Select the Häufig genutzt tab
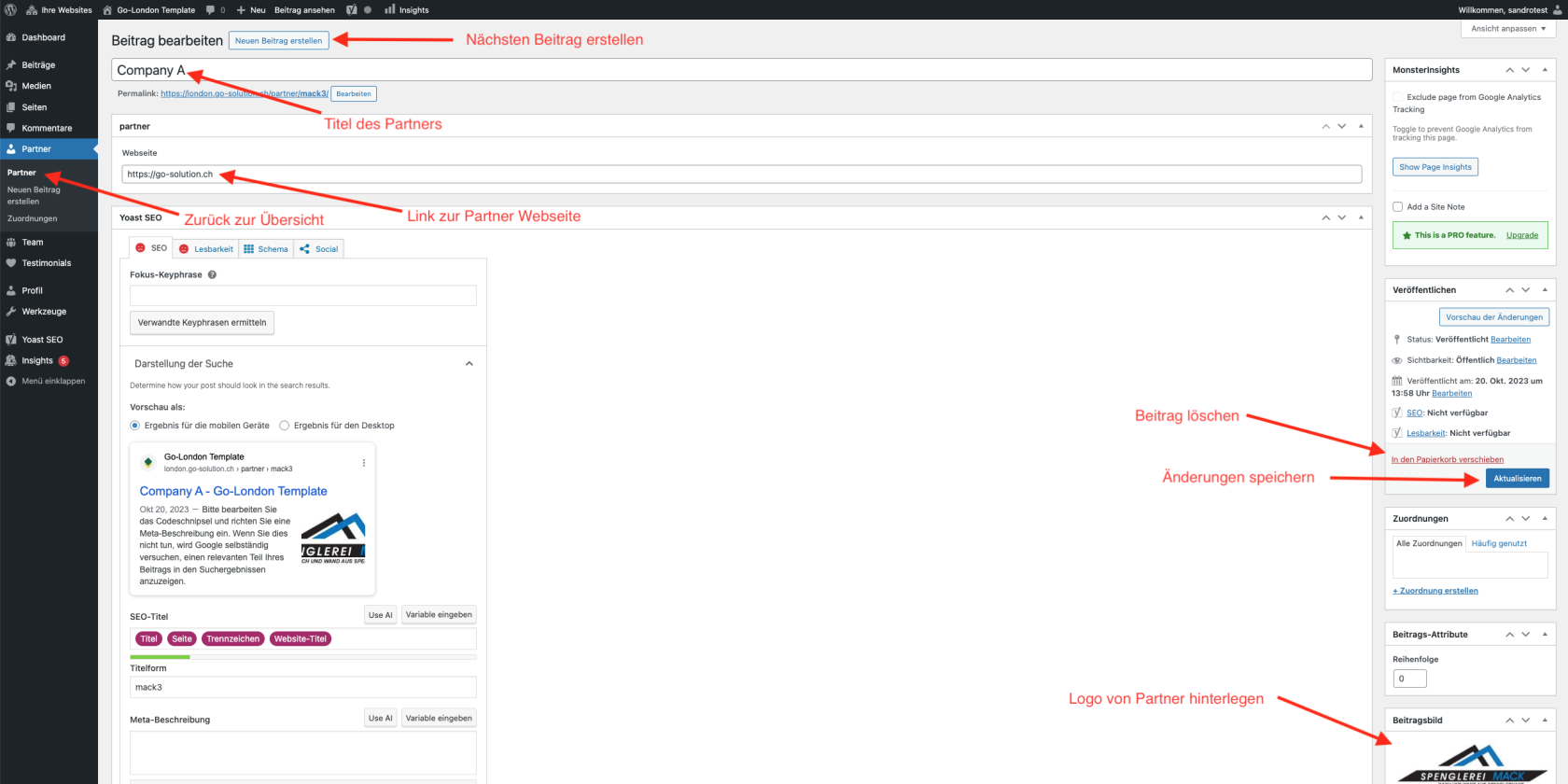This screenshot has height=784, width=1568. (1499, 543)
